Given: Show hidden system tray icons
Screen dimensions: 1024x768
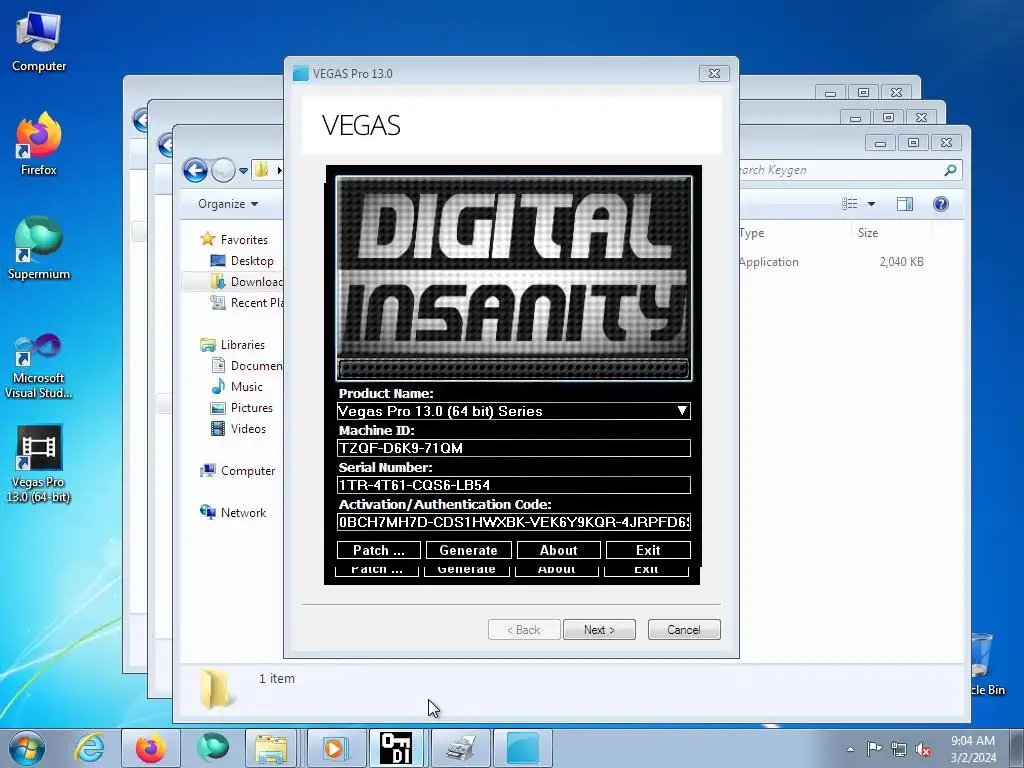Looking at the screenshot, I should click(850, 749).
